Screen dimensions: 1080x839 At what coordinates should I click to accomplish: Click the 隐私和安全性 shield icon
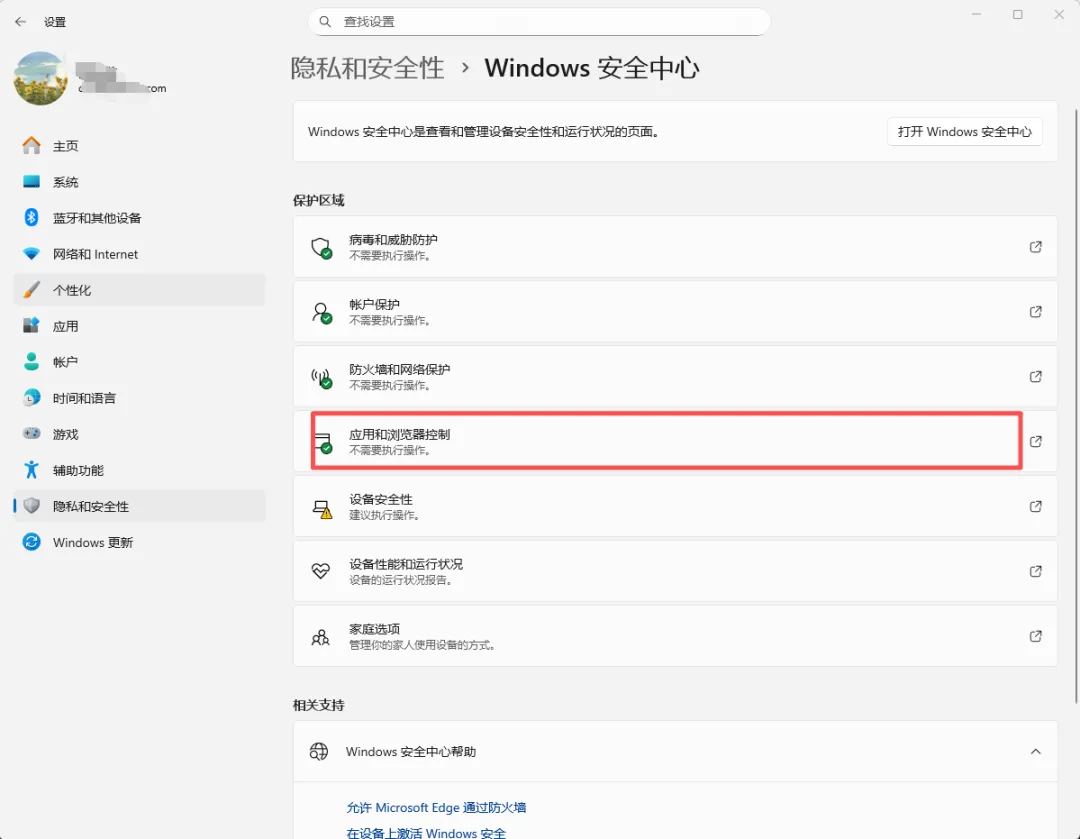click(31, 506)
